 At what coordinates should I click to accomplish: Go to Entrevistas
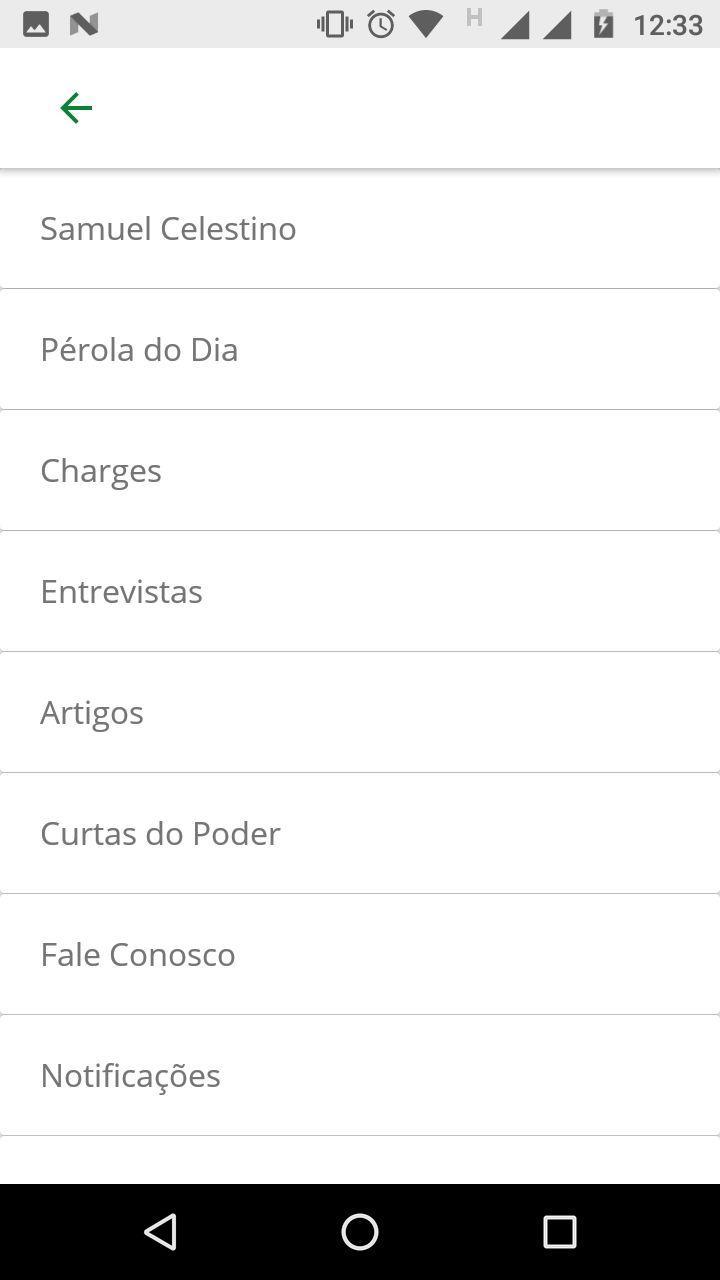point(360,591)
